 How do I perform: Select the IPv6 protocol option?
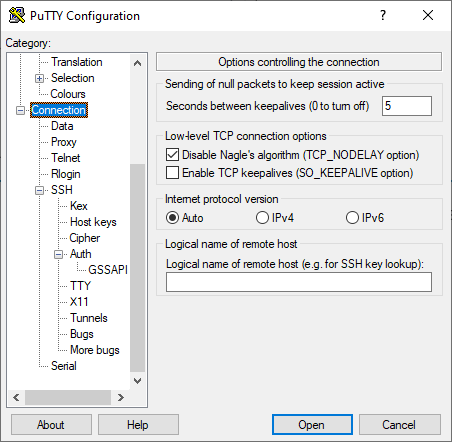click(352, 218)
